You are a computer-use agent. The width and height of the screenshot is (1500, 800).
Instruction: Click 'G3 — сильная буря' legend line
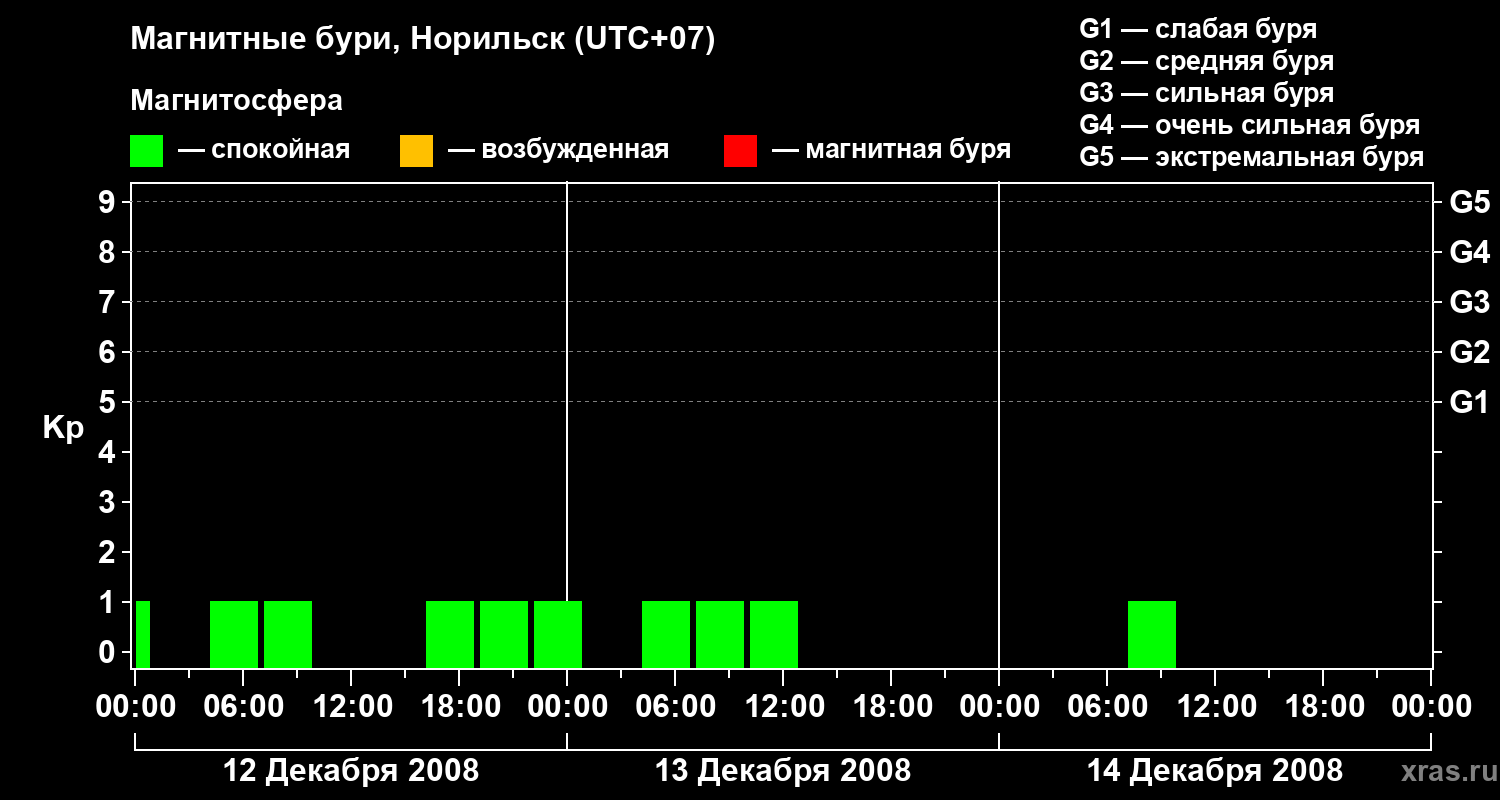[1206, 93]
